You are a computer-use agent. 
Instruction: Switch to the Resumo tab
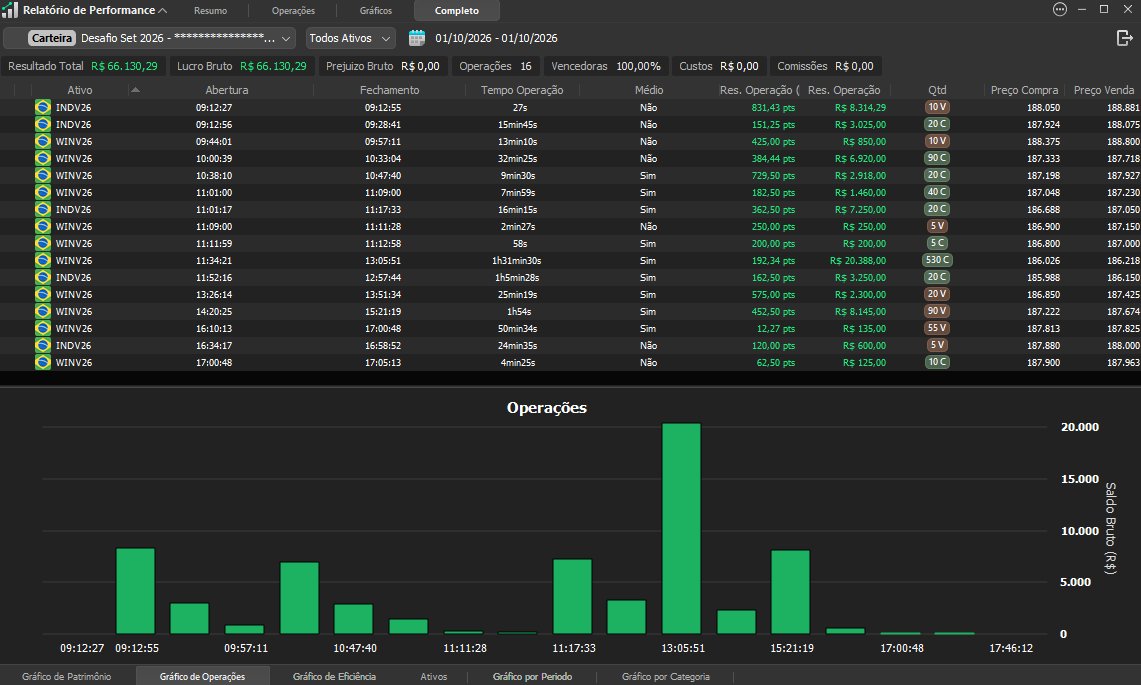point(210,11)
